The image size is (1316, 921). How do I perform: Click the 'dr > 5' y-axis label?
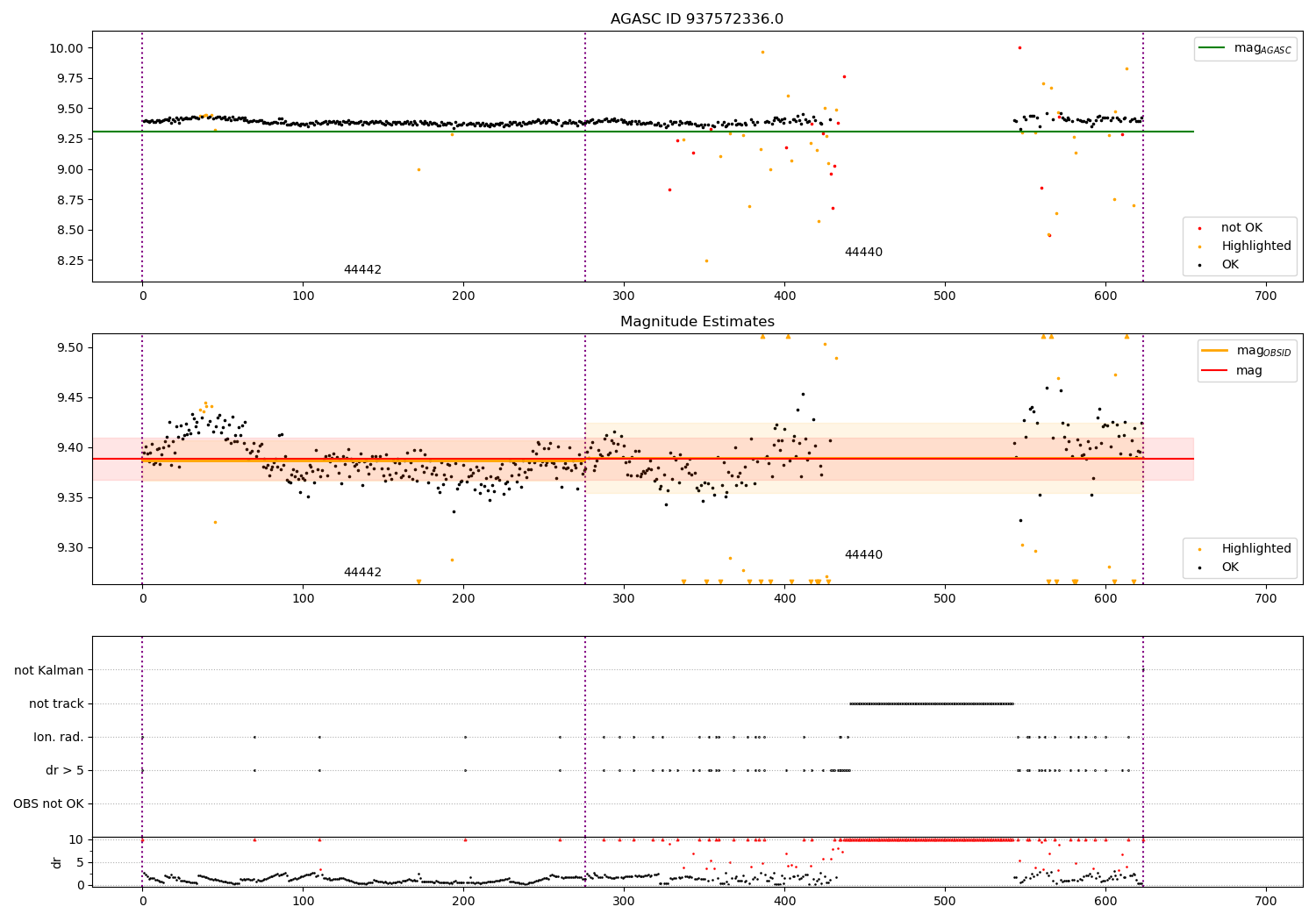coord(65,771)
